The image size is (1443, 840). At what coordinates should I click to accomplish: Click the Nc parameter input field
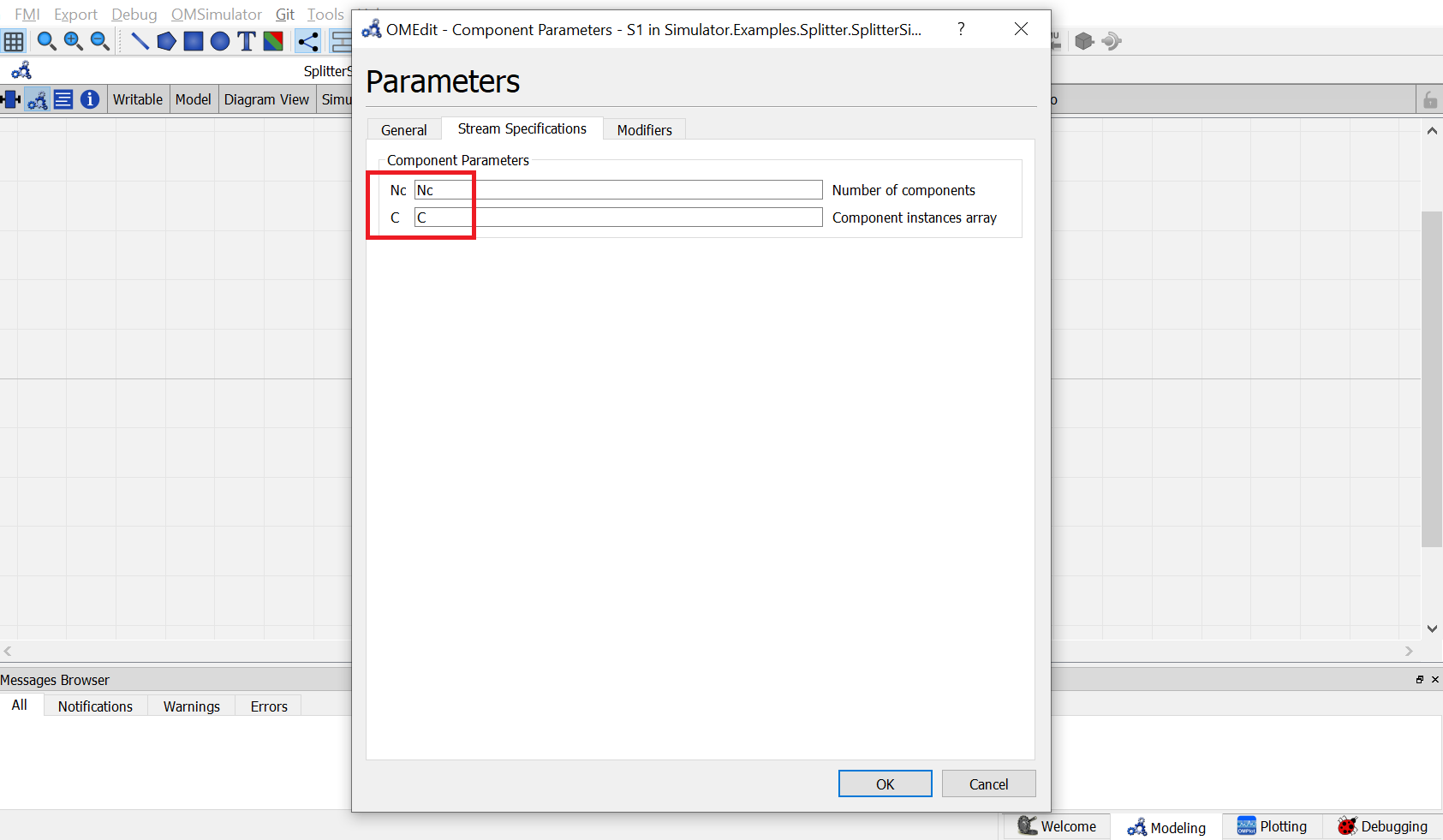[x=618, y=190]
